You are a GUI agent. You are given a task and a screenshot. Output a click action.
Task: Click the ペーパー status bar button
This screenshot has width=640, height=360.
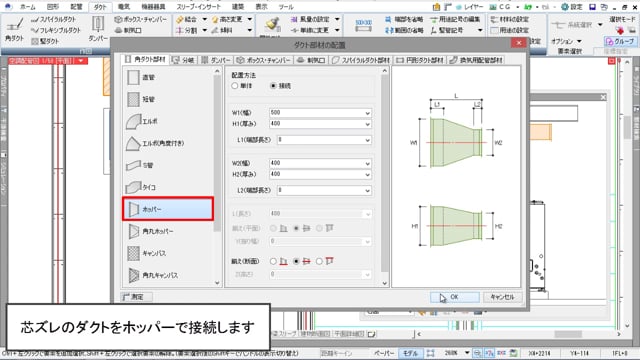coord(384,353)
